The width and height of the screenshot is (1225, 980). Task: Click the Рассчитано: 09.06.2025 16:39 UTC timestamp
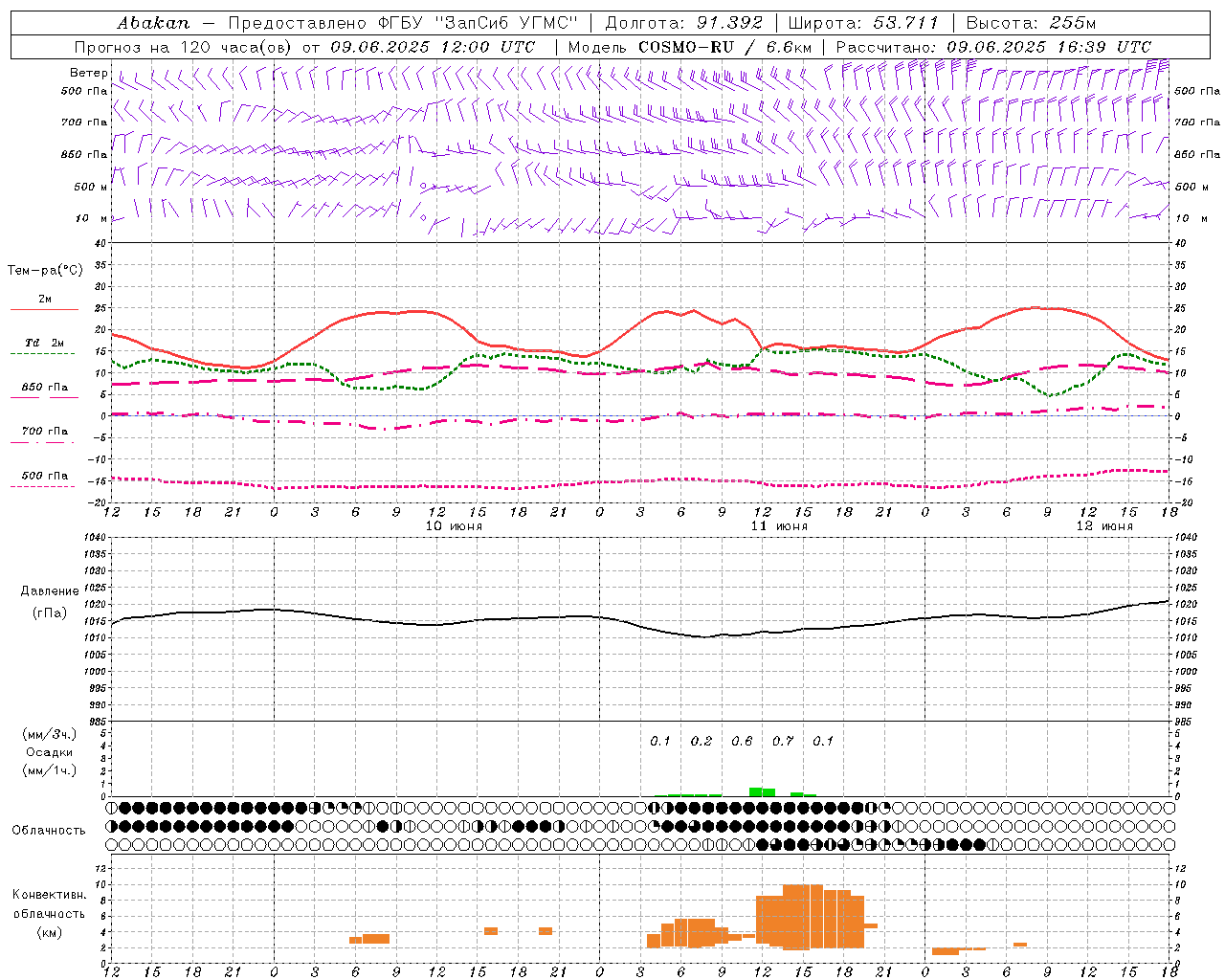(x=993, y=47)
